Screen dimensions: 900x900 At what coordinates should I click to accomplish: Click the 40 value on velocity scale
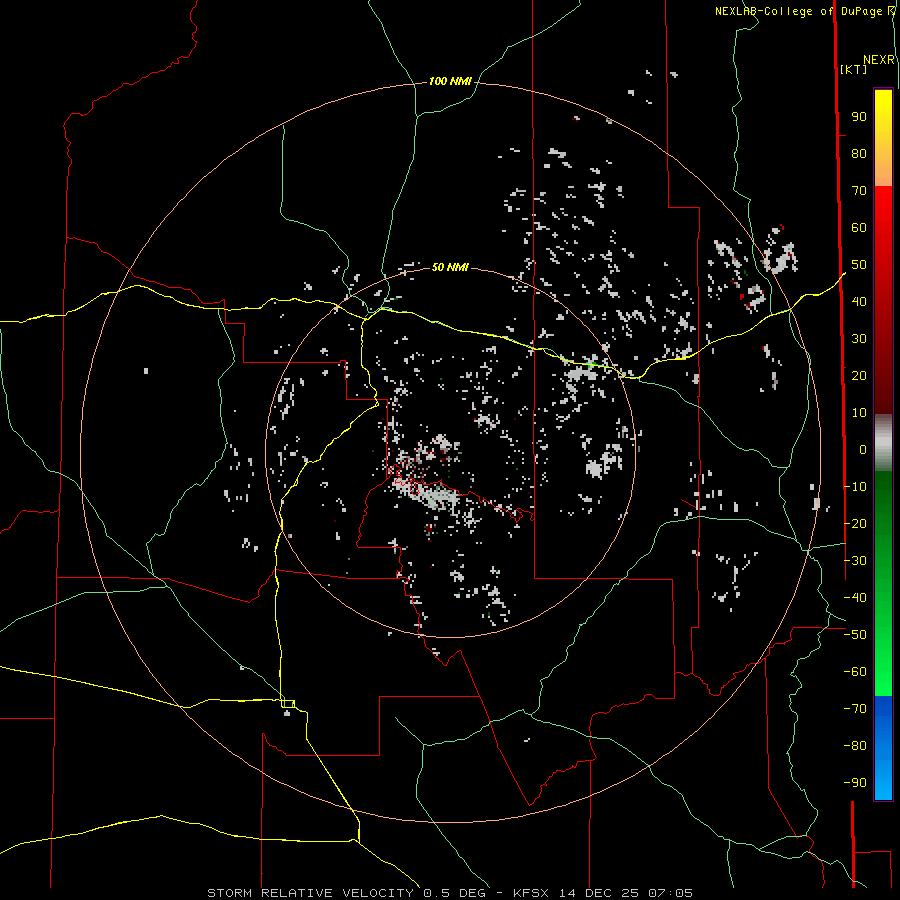859,302
